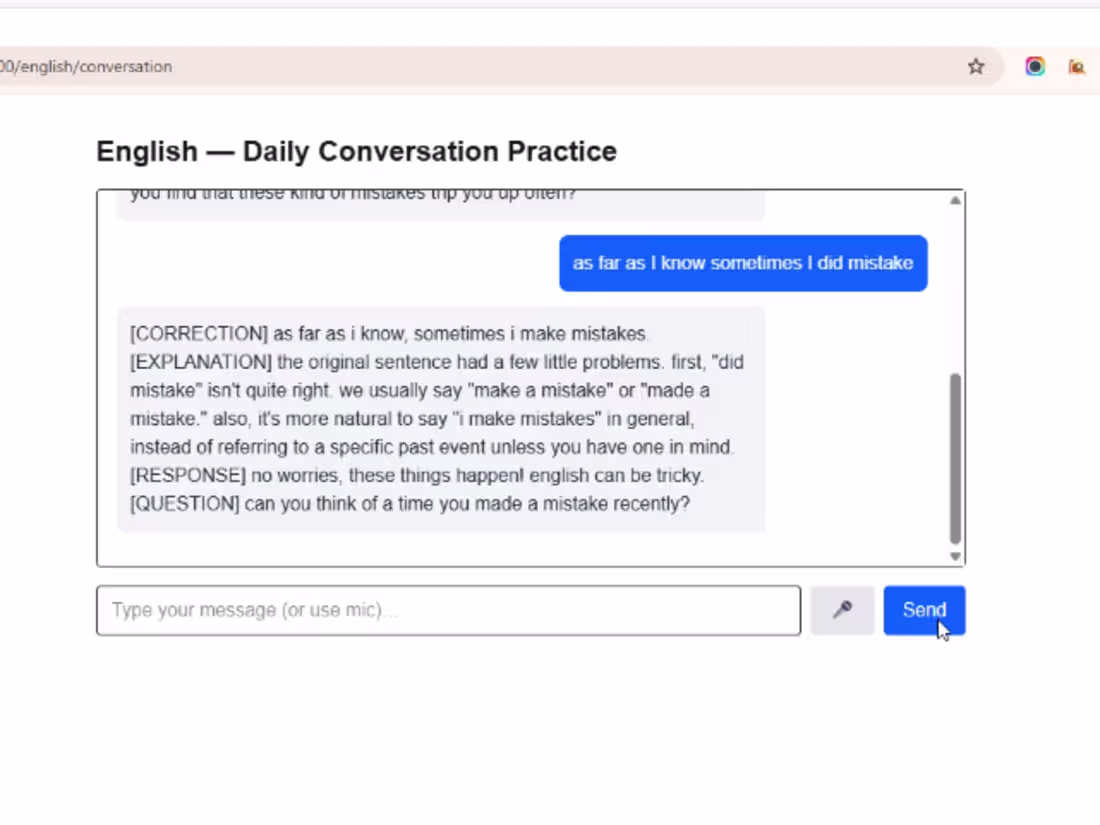Focus the 'Type your message' input field
Screen dimensions: 1100x825
click(448, 610)
